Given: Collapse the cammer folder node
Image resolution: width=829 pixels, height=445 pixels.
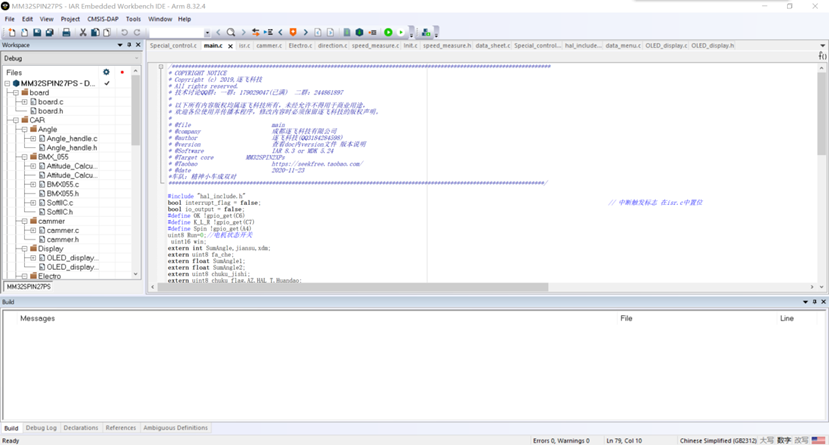Looking at the screenshot, I should pos(24,221).
